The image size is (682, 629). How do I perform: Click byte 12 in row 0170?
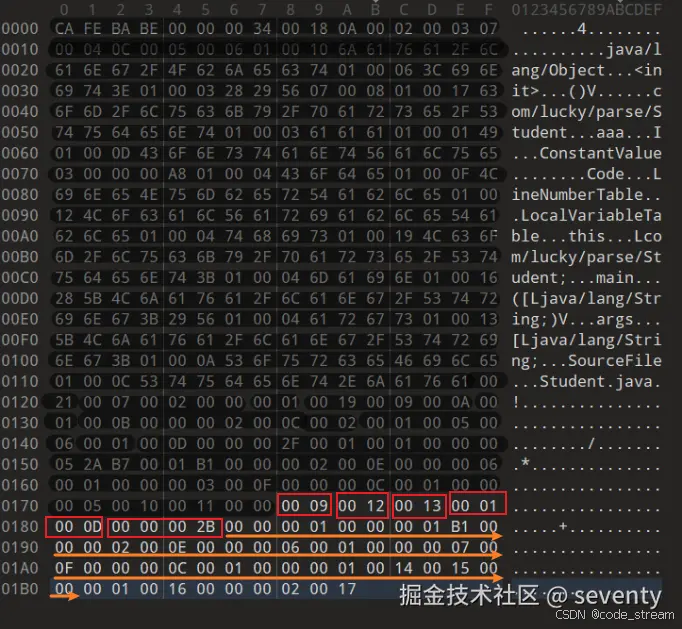click(375, 506)
